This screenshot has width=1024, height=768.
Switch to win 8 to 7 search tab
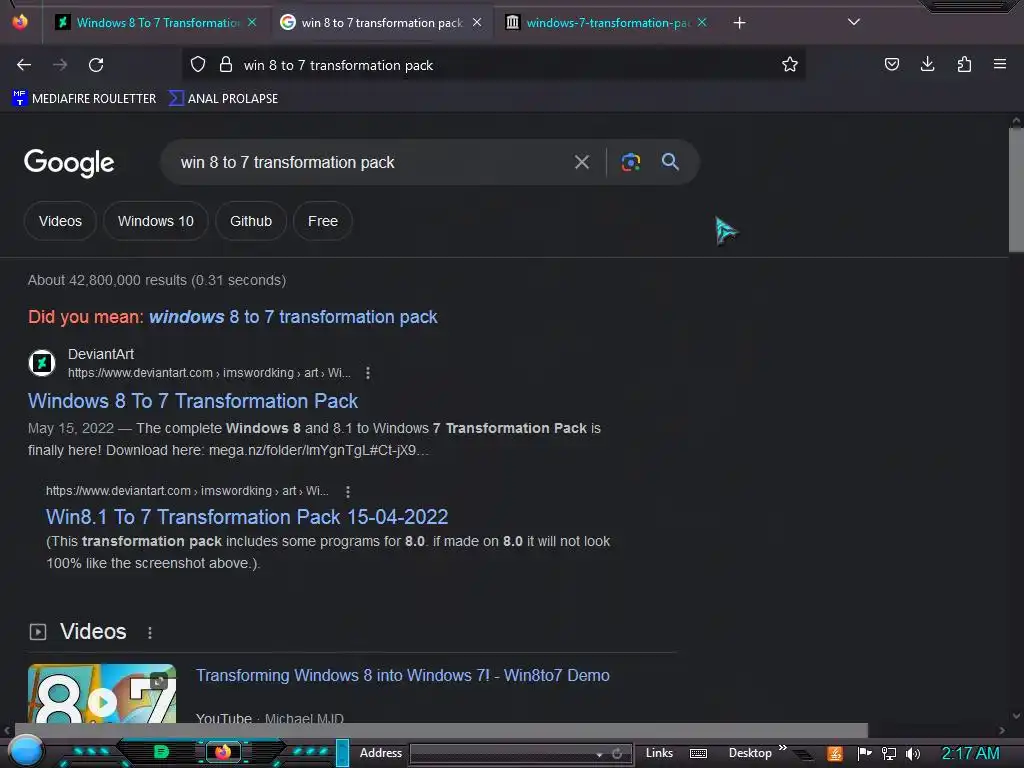pyautogui.click(x=381, y=22)
